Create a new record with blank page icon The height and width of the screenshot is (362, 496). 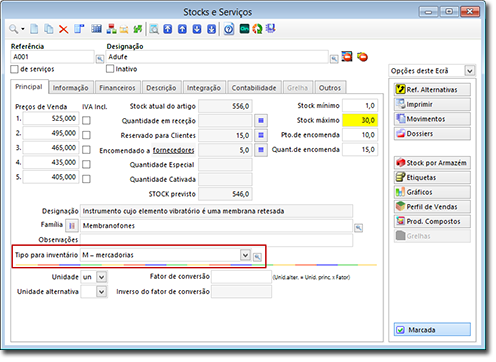[x=34, y=29]
